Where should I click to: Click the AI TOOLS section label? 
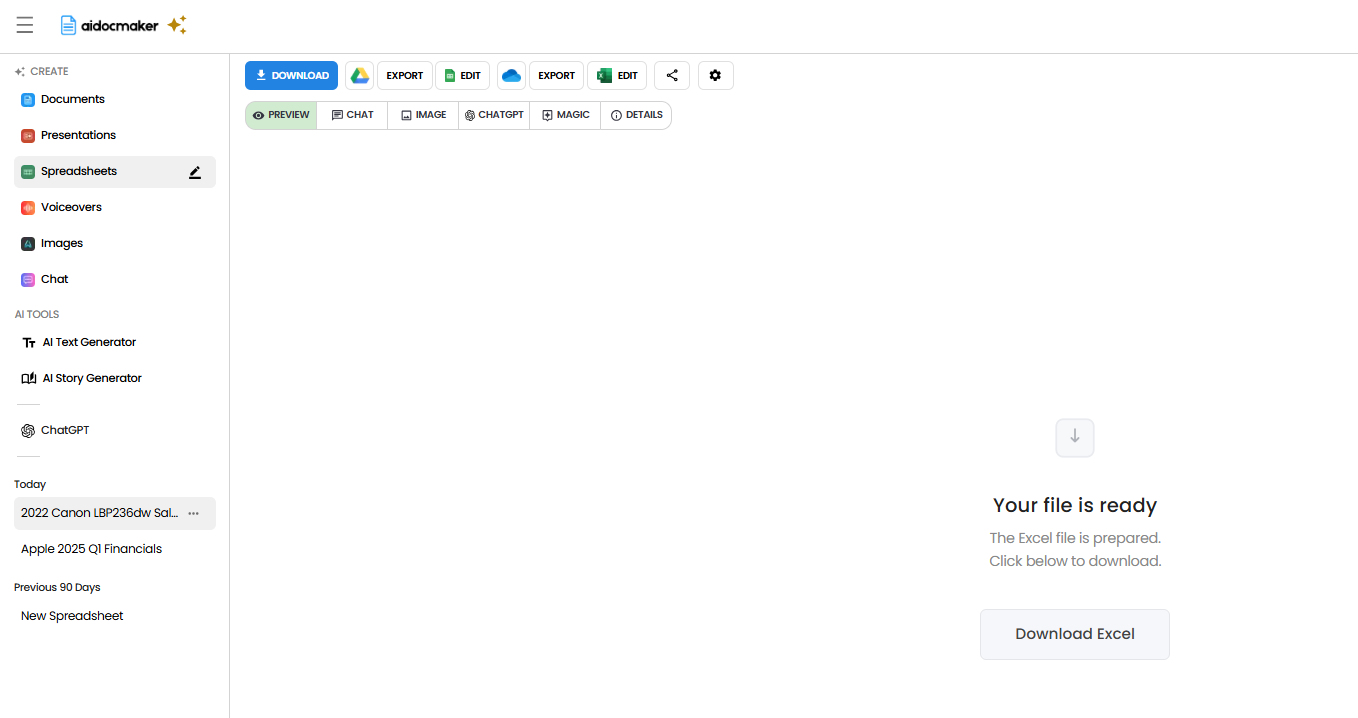point(37,315)
